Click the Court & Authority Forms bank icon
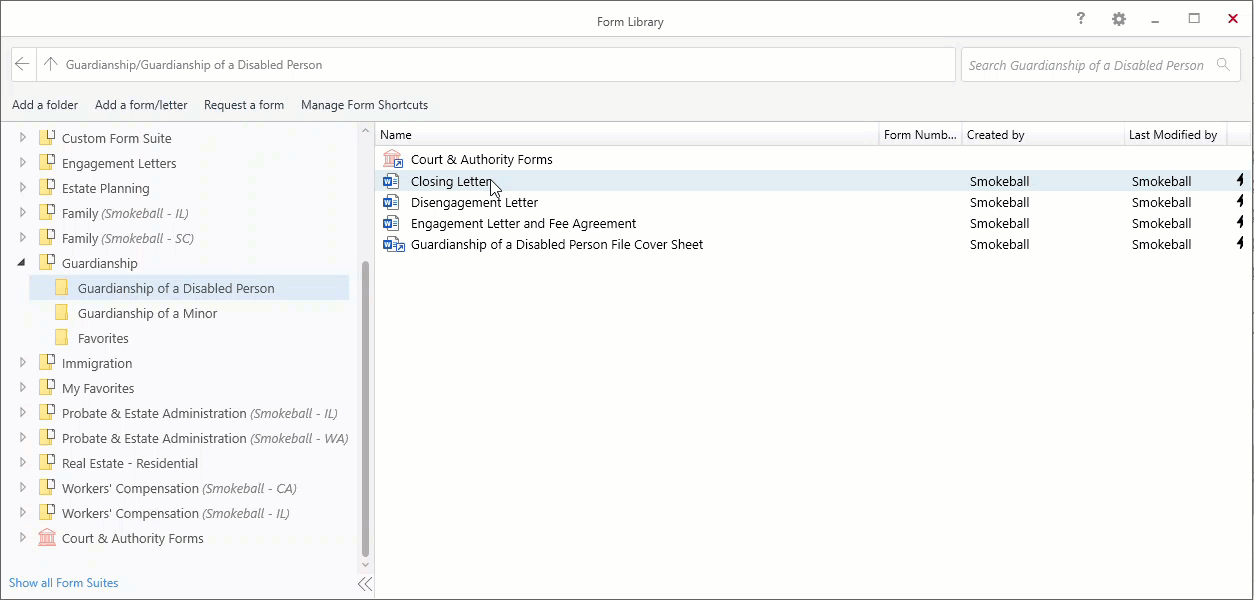Image resolution: width=1254 pixels, height=600 pixels. (392, 158)
